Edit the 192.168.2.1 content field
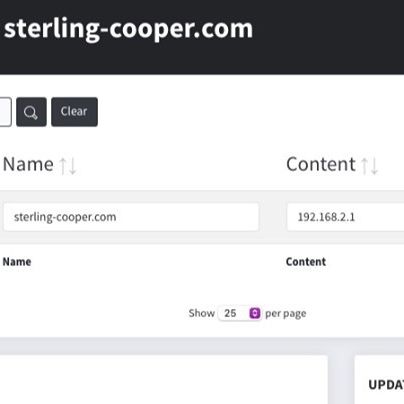The image size is (404, 404). pos(346,217)
